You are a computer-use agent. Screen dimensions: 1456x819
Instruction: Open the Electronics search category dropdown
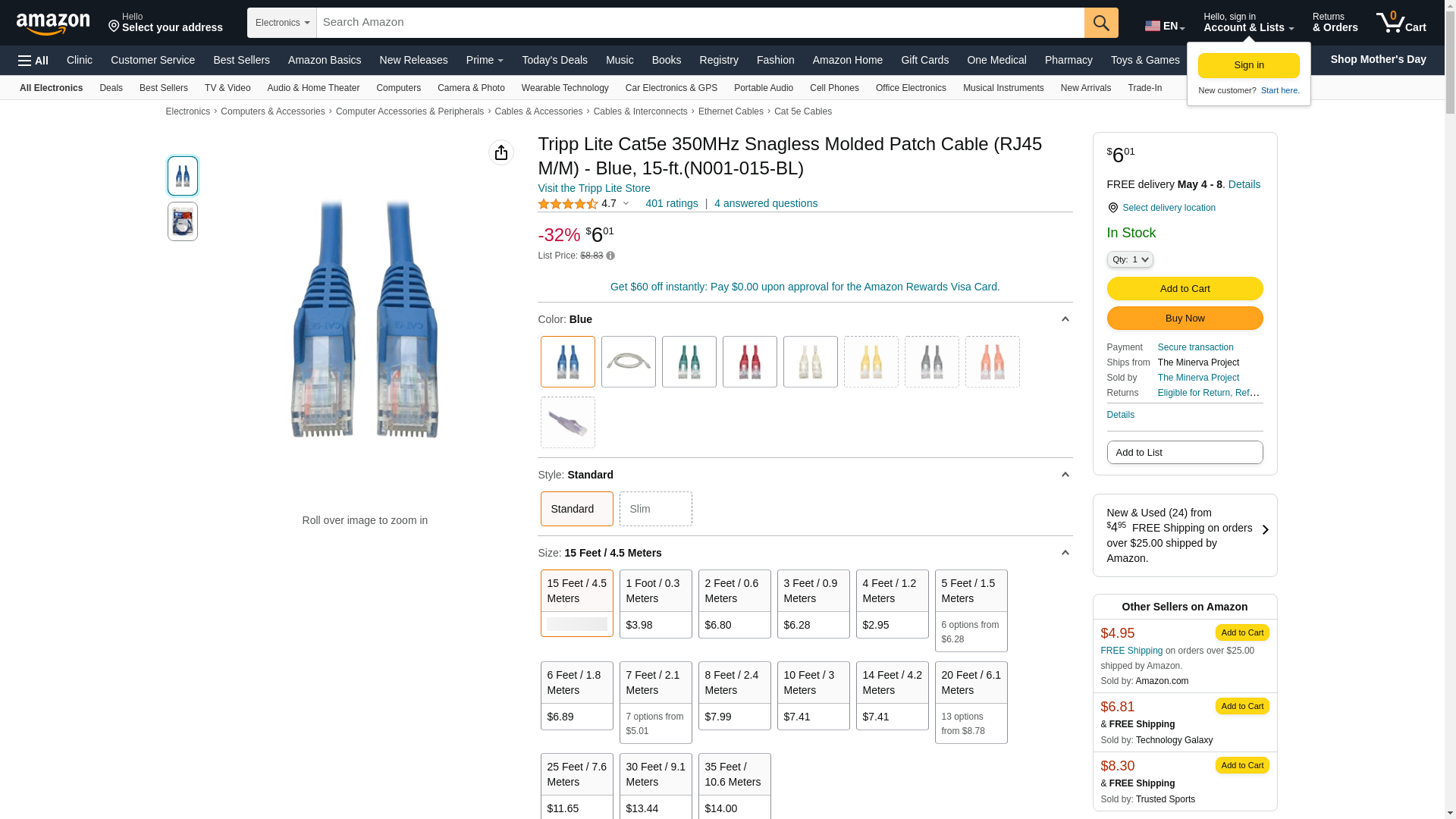281,23
